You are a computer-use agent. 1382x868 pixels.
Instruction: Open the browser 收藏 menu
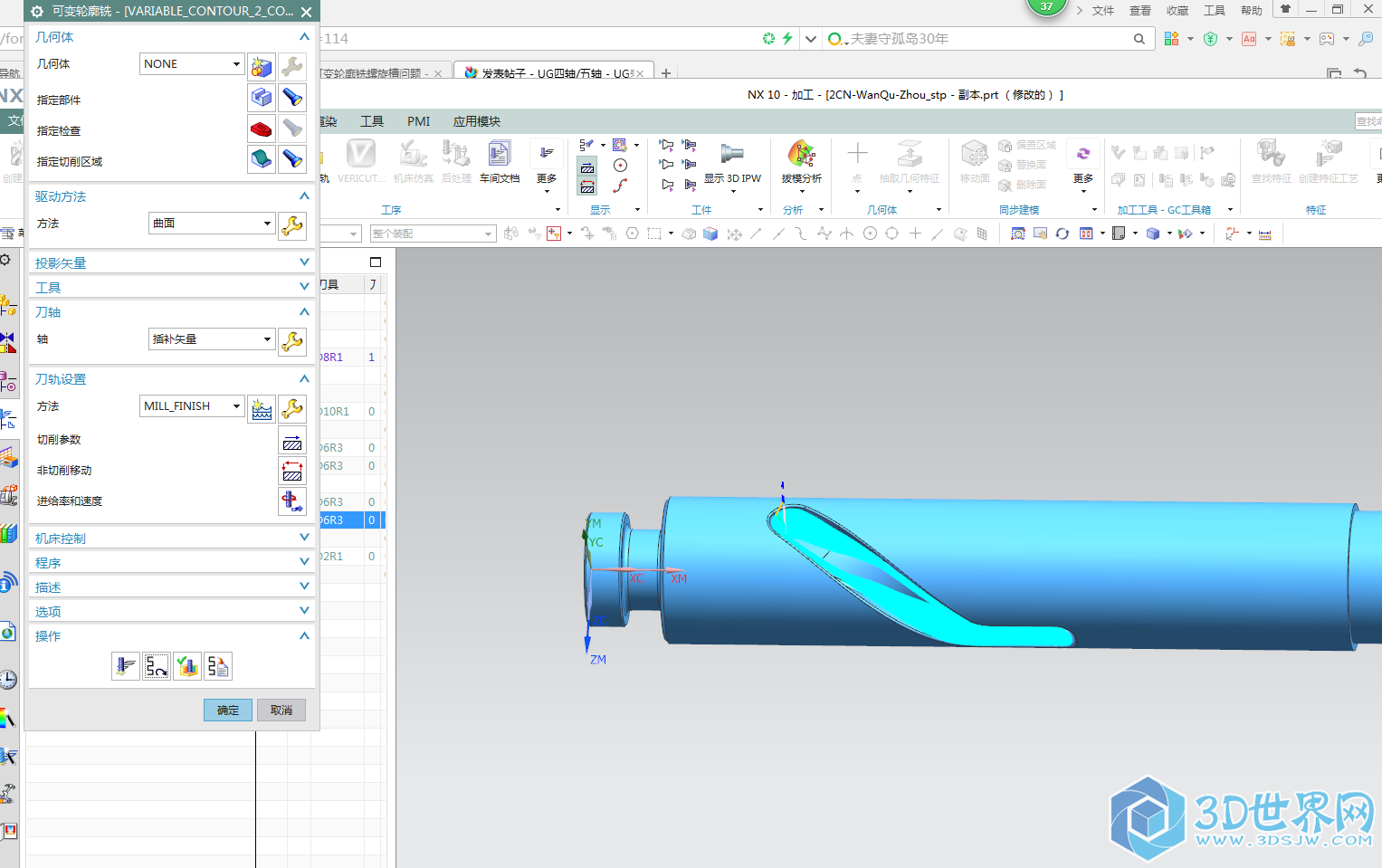1177,11
